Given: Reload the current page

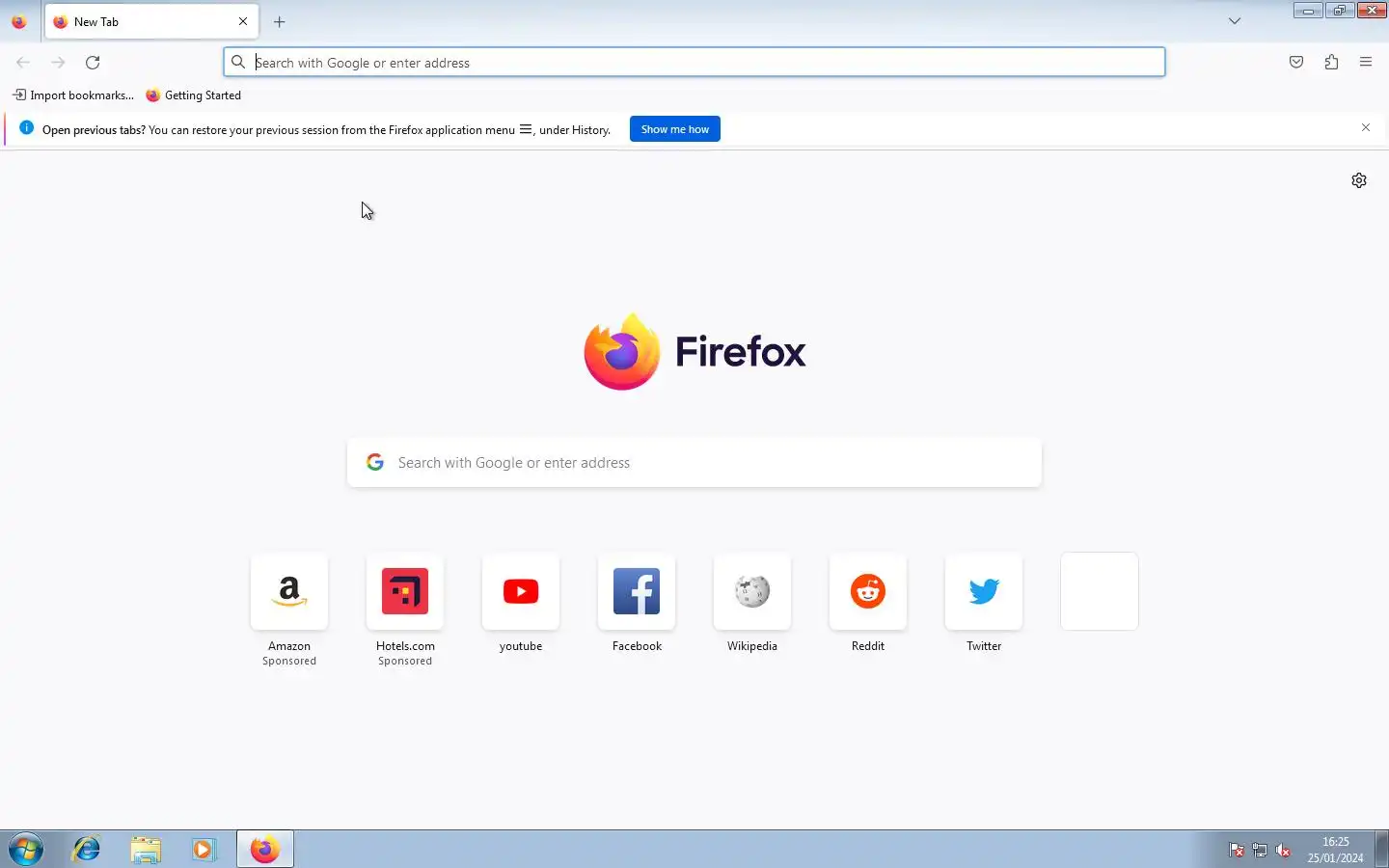Looking at the screenshot, I should (x=93, y=63).
